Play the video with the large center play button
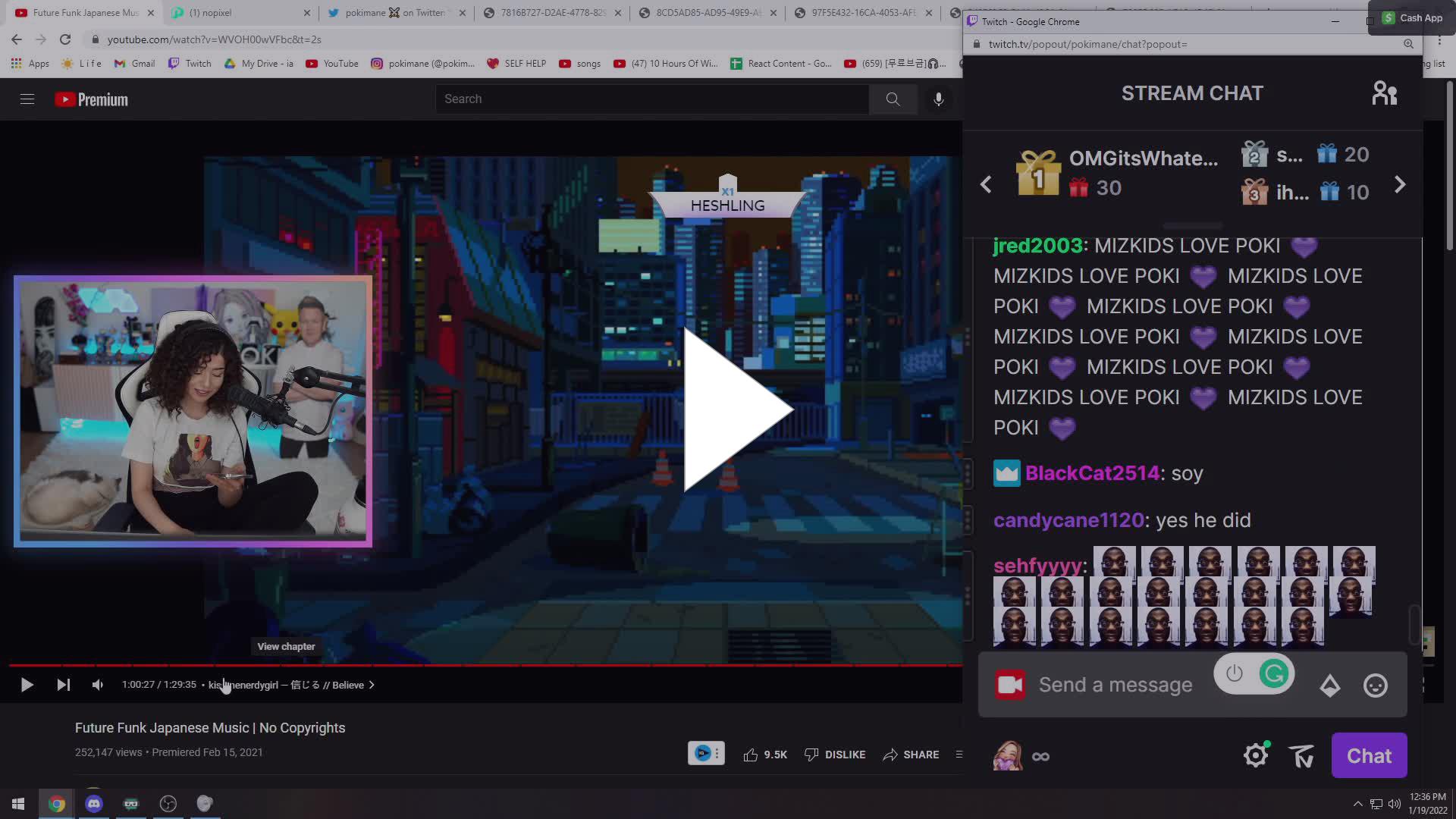This screenshot has height=819, width=1456. tap(737, 409)
